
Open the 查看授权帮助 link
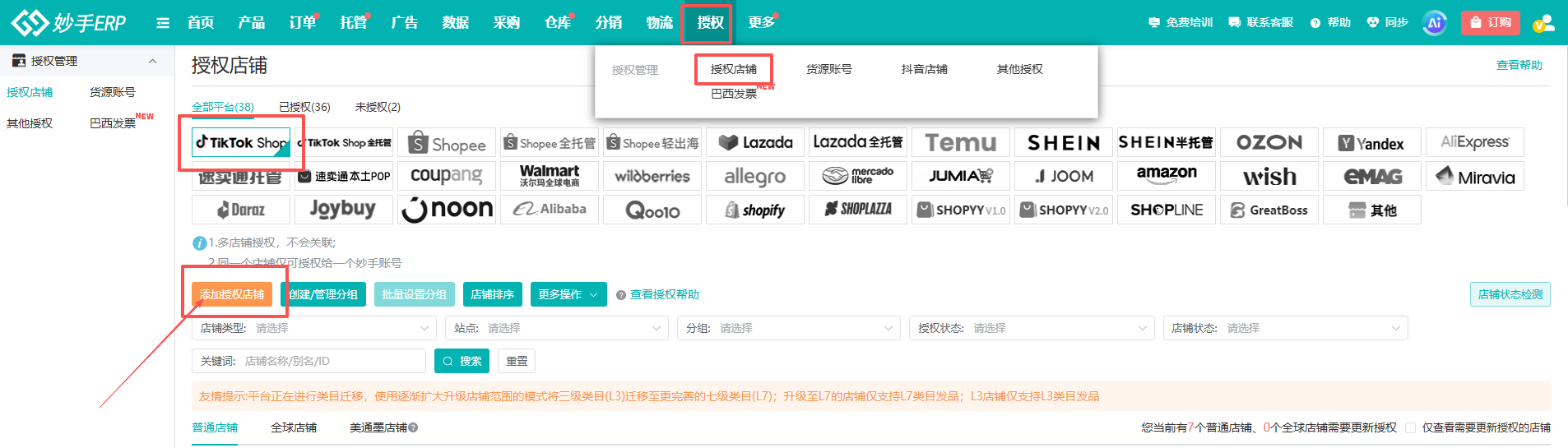(664, 294)
